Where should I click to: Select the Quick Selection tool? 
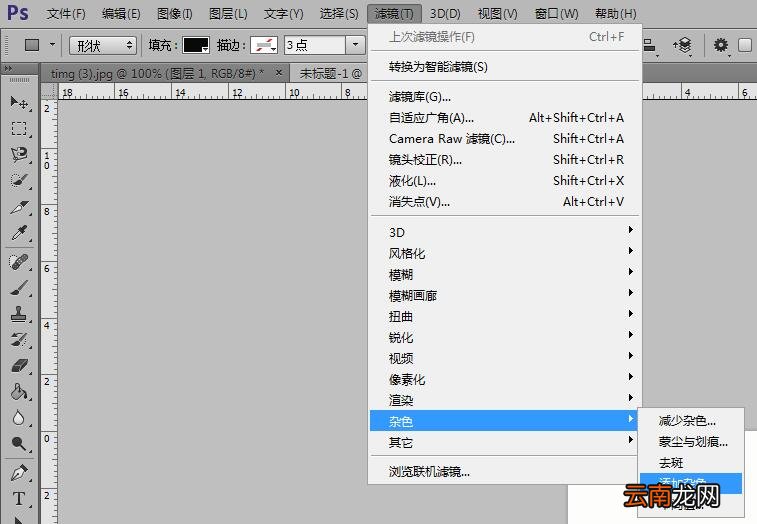point(19,181)
